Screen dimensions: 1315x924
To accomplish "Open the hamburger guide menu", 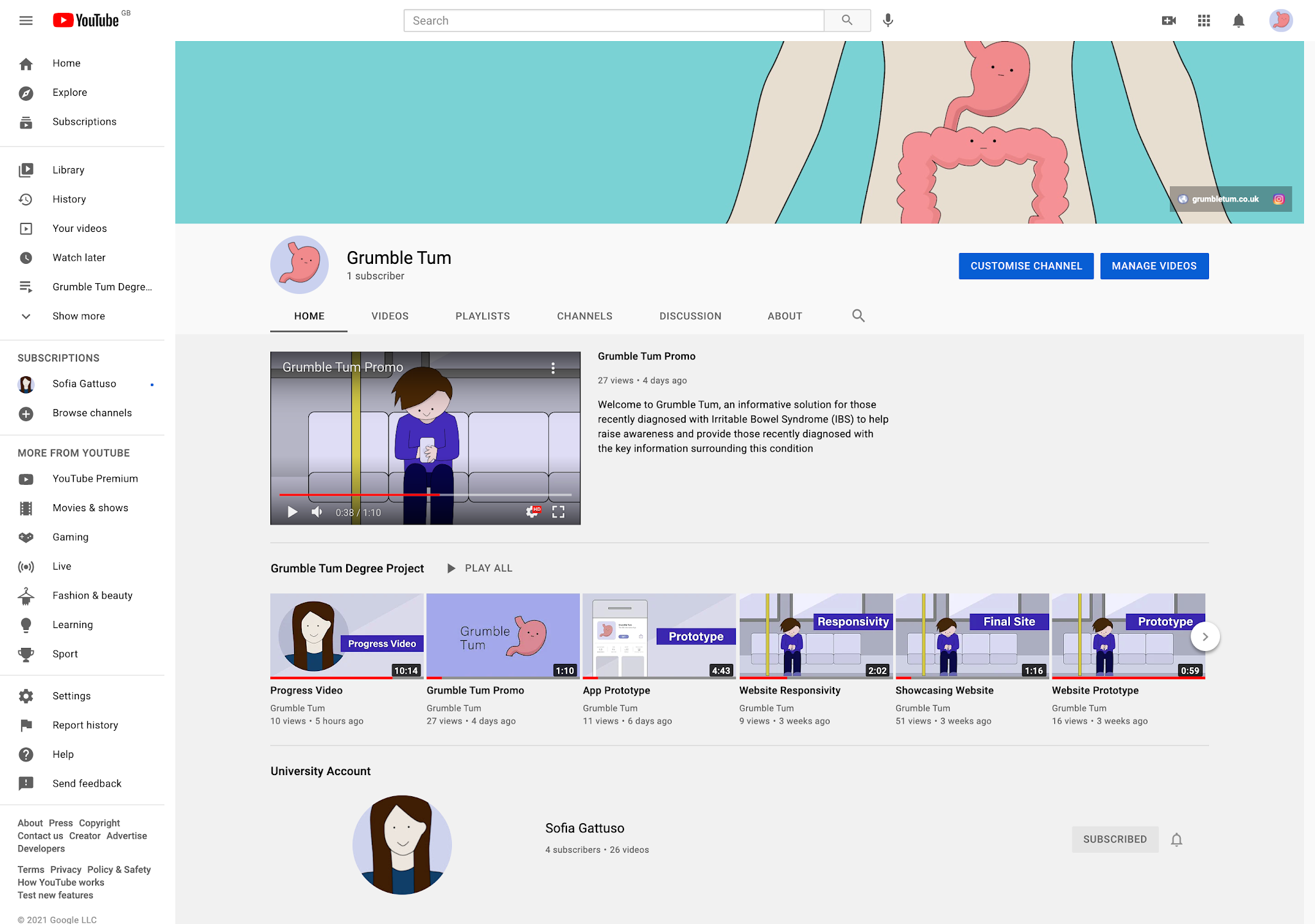I will tap(26, 21).
